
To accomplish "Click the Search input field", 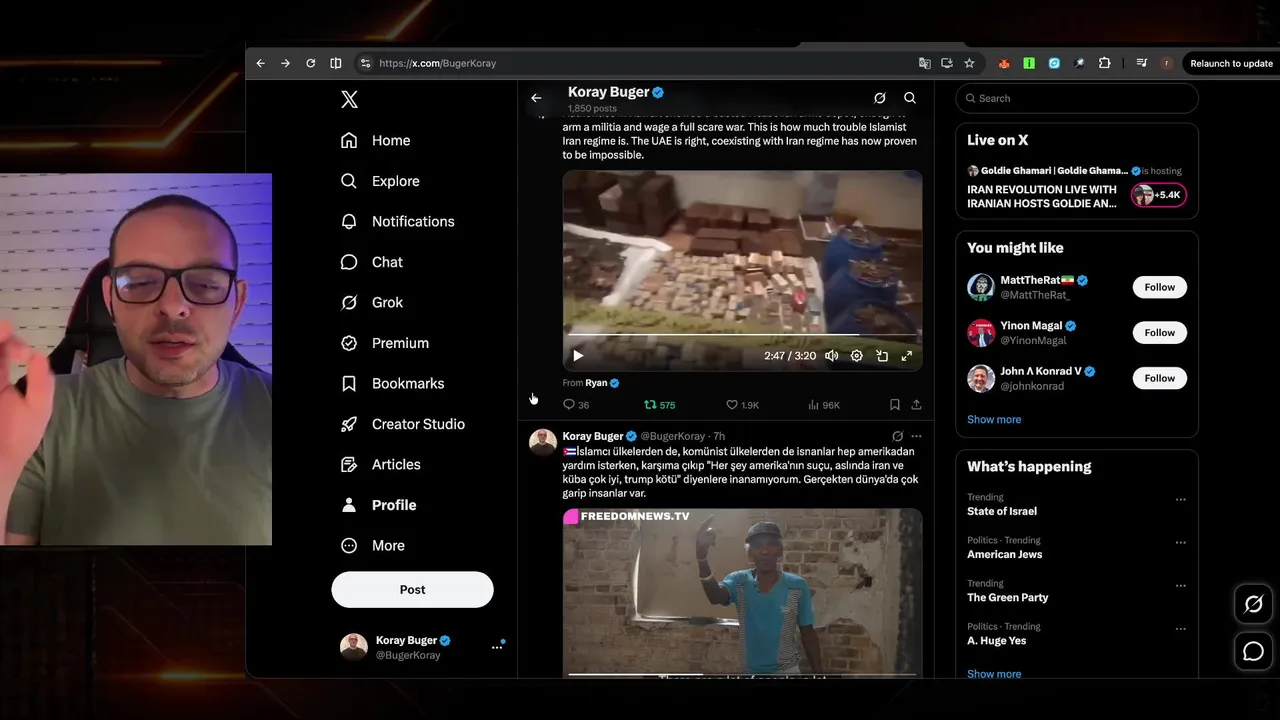I will [x=1077, y=98].
